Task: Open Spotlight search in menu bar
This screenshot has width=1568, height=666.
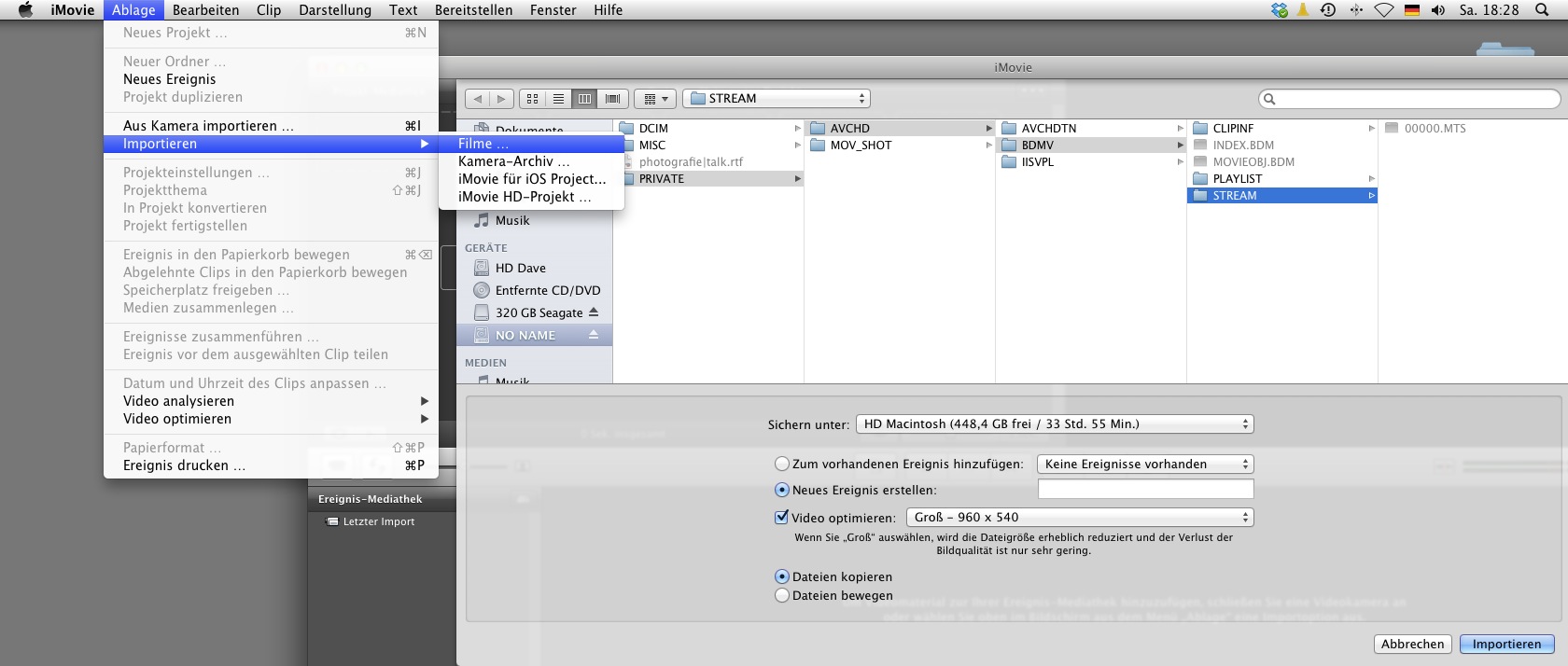Action: [1542, 10]
